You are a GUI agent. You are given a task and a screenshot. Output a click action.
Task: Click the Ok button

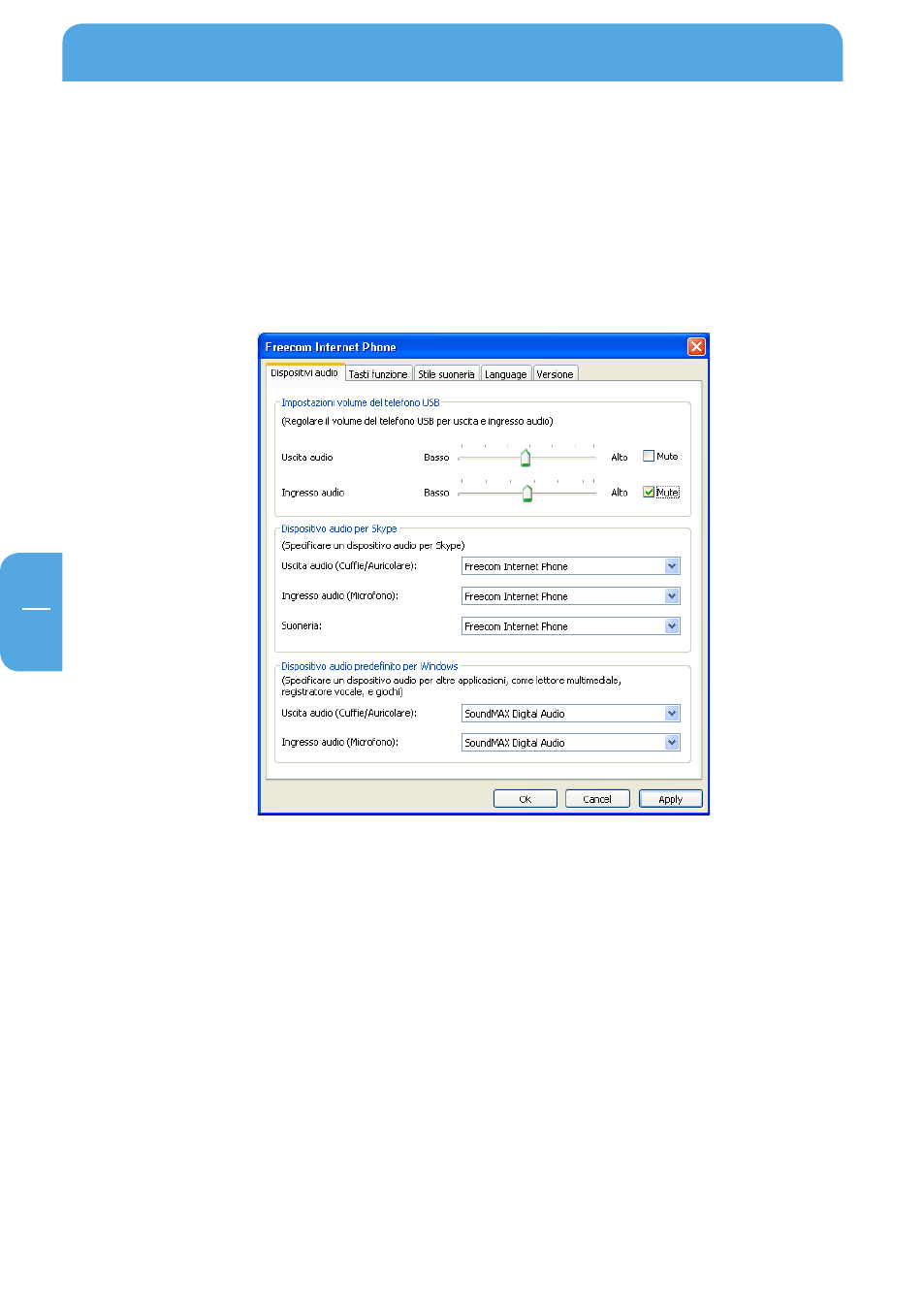[x=526, y=799]
